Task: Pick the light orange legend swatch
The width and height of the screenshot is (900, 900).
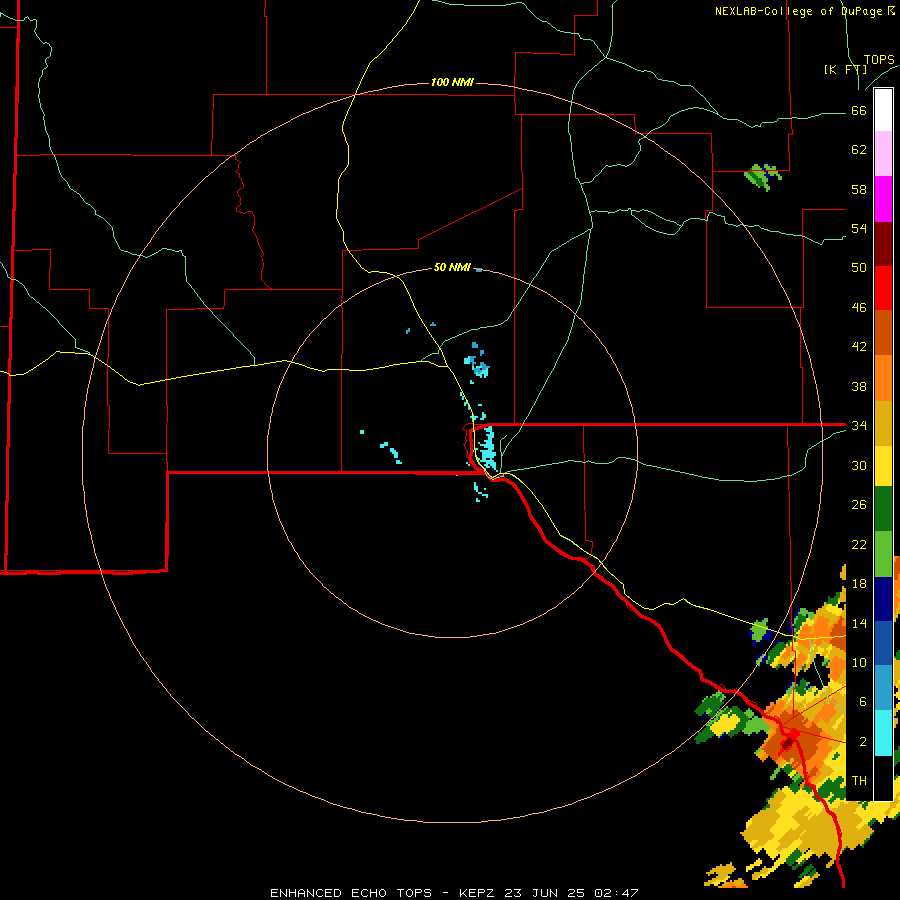Action: pyautogui.click(x=883, y=378)
